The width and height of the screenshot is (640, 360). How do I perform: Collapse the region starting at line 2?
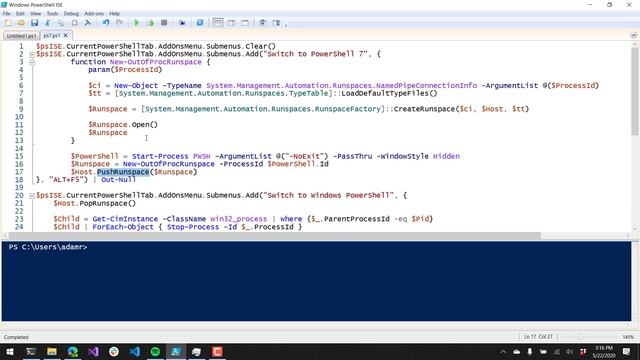(x=32, y=54)
